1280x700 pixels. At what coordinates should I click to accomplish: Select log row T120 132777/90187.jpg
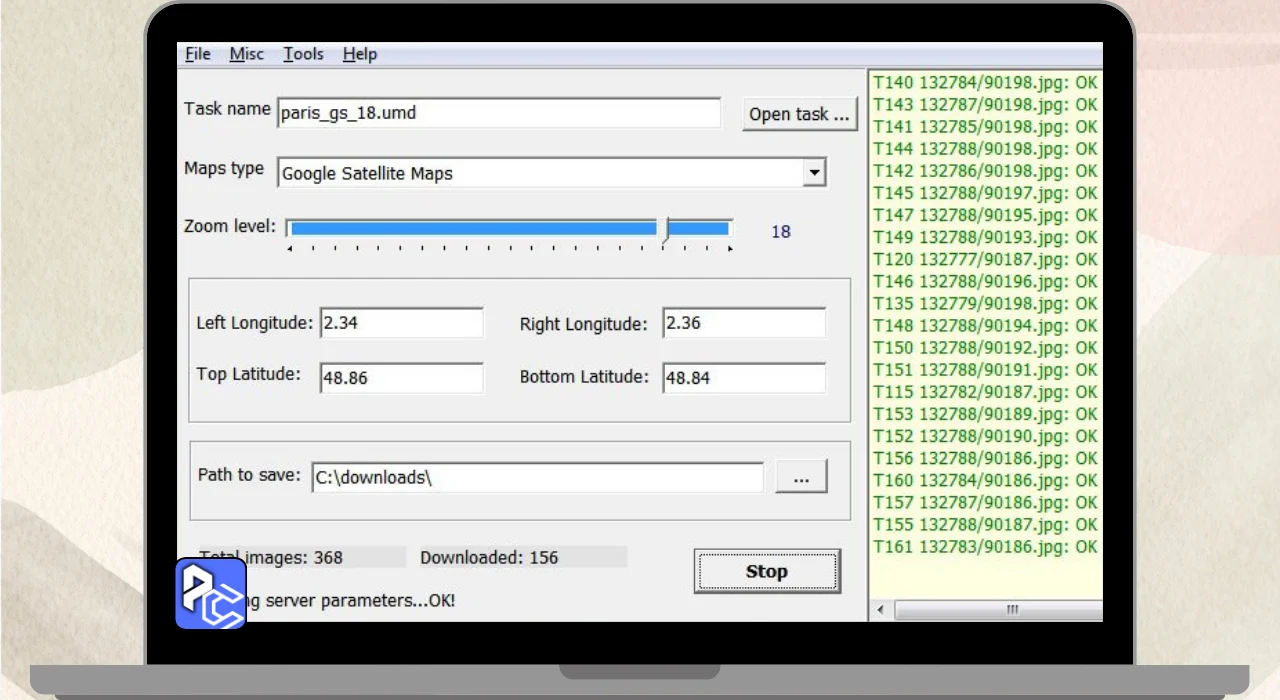(x=985, y=259)
